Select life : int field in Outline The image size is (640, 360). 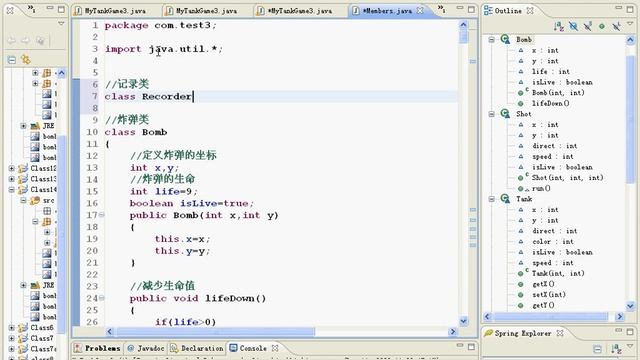click(551, 71)
